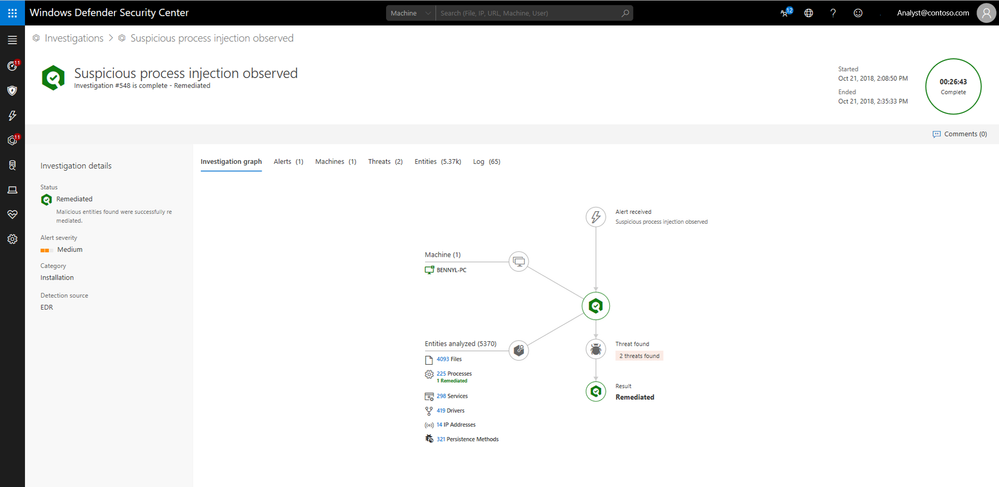Click the feedback smiley icon
Image resolution: width=999 pixels, height=487 pixels.
(858, 13)
